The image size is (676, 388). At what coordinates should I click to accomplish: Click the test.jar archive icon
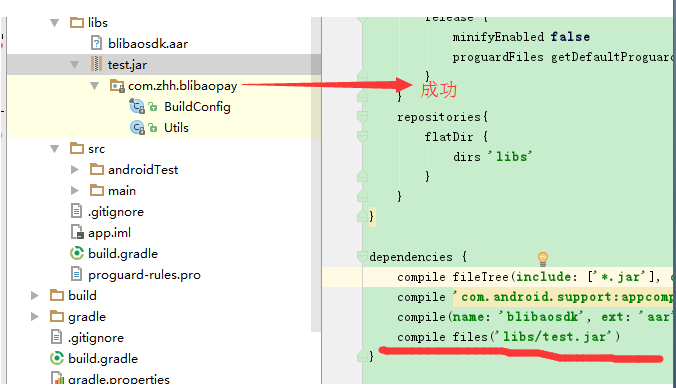(96, 64)
